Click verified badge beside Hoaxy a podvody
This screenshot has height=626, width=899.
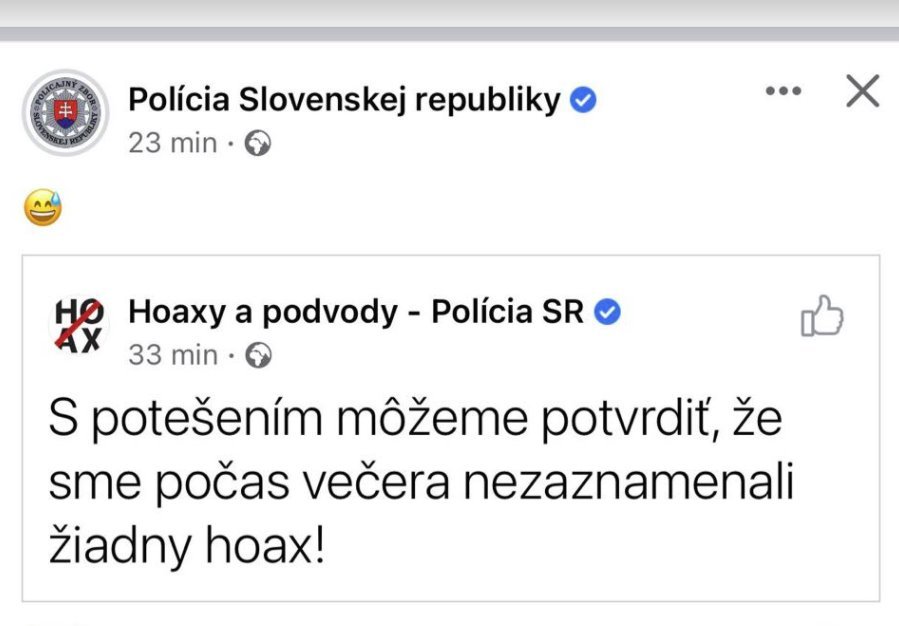[609, 313]
